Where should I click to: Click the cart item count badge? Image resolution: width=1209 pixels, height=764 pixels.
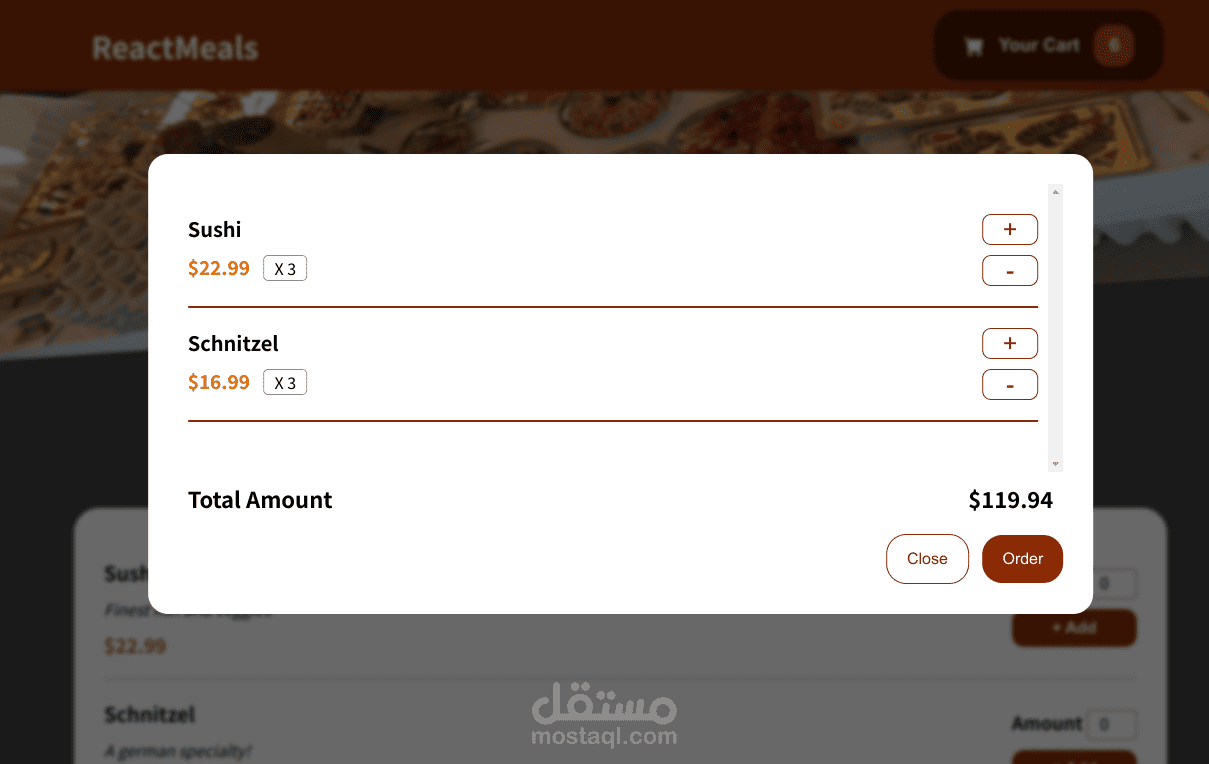(x=1114, y=46)
